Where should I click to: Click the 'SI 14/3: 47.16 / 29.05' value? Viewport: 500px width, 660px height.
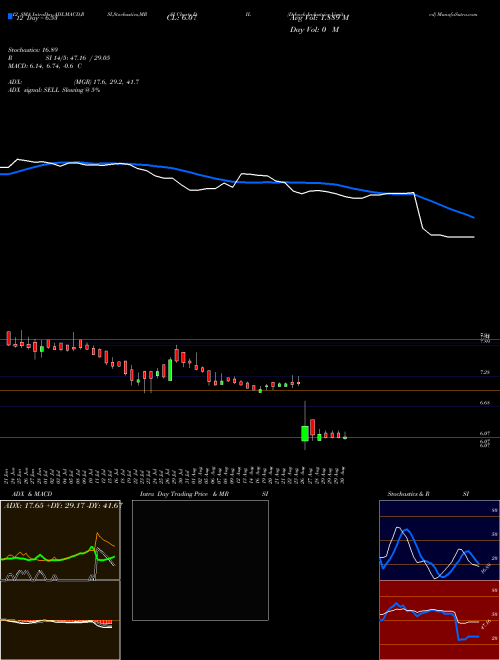78,58
